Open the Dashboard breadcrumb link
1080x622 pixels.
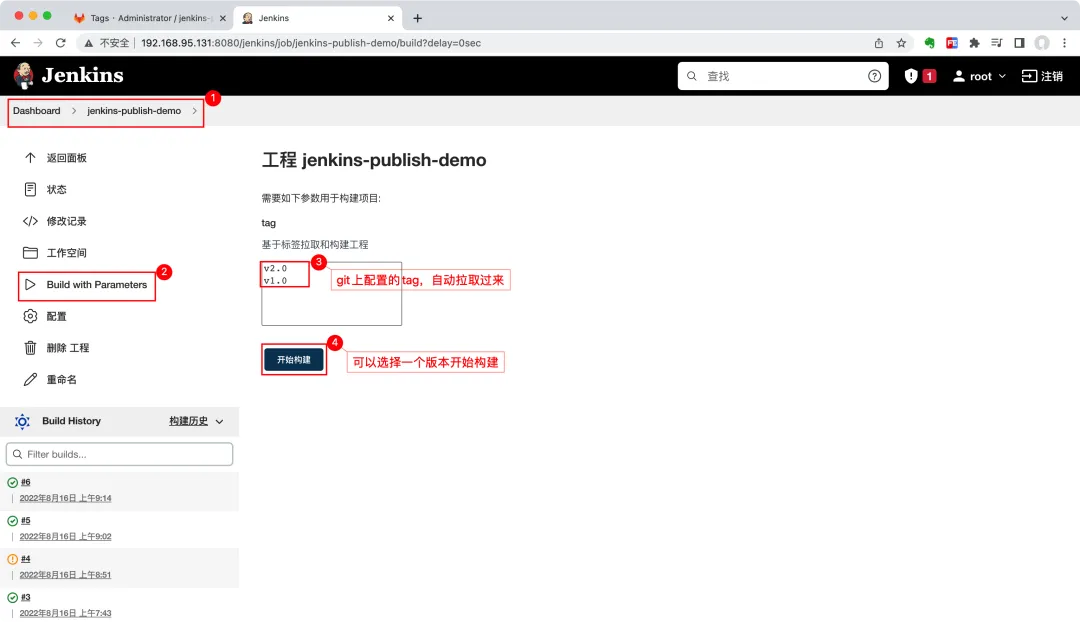coord(37,111)
